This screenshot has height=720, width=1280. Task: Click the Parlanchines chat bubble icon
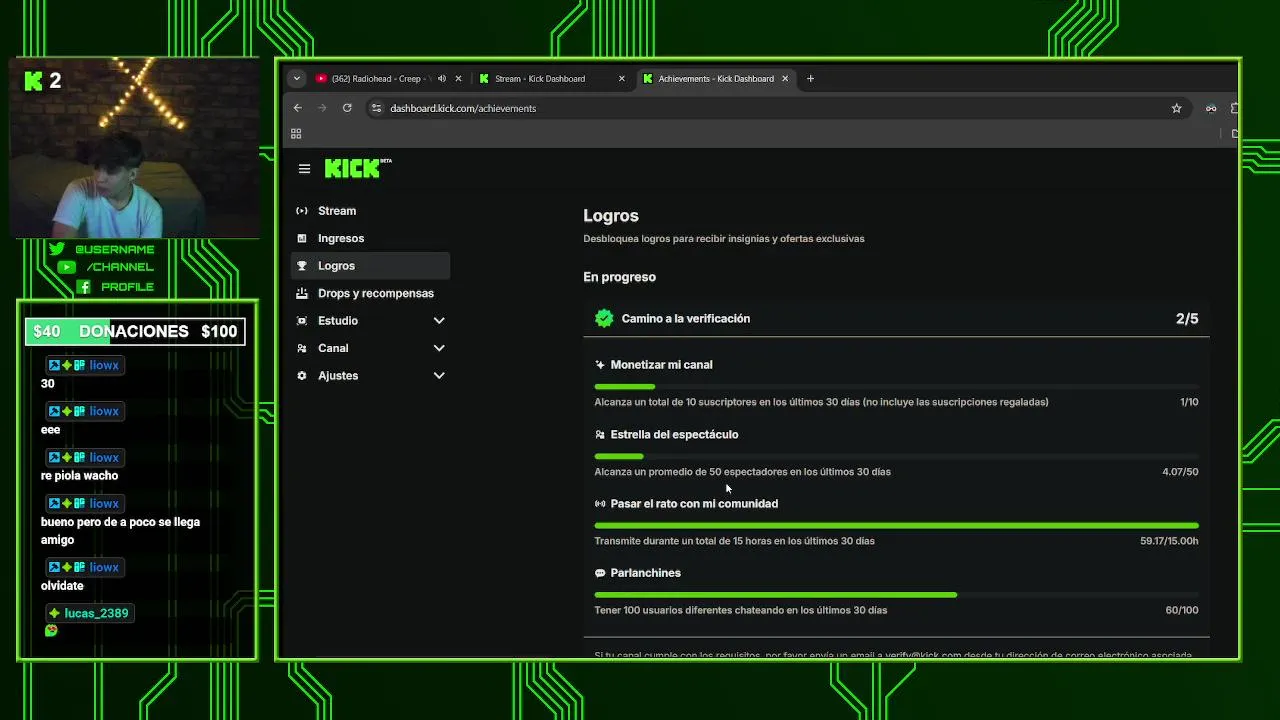pyautogui.click(x=600, y=573)
